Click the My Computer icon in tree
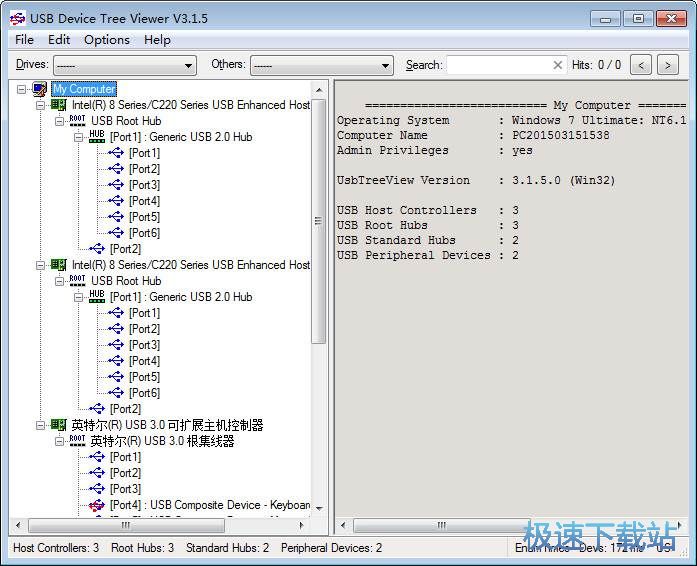Image resolution: width=697 pixels, height=566 pixels. point(40,89)
